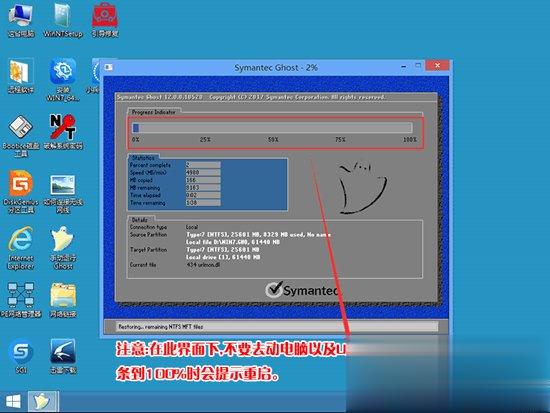Click the Windows Start button
The height and width of the screenshot is (413, 550).
[13, 401]
